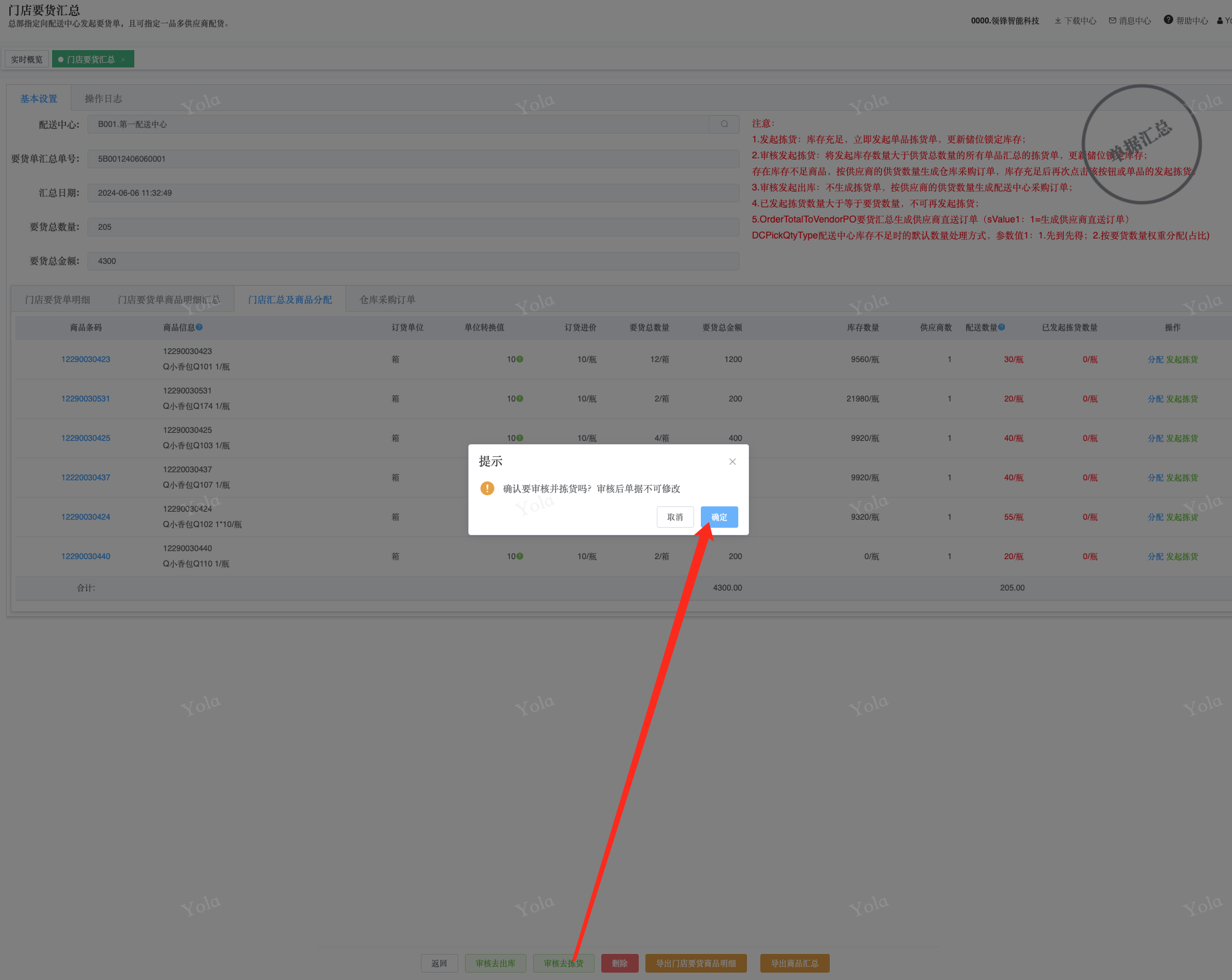Click the red 删除 button
The image size is (1232, 980).
click(620, 963)
